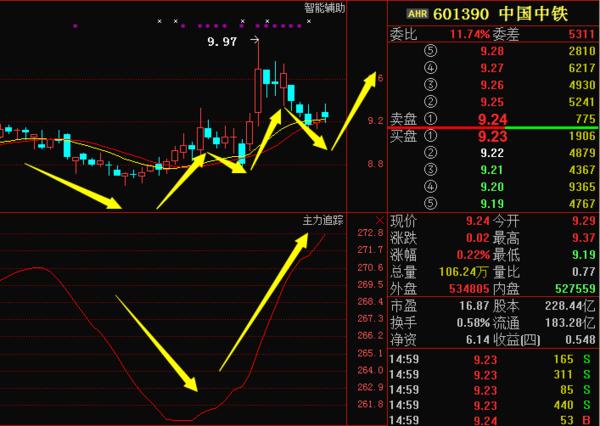Click the 收益(四) value 0.548
600x426 pixels.
(580, 339)
